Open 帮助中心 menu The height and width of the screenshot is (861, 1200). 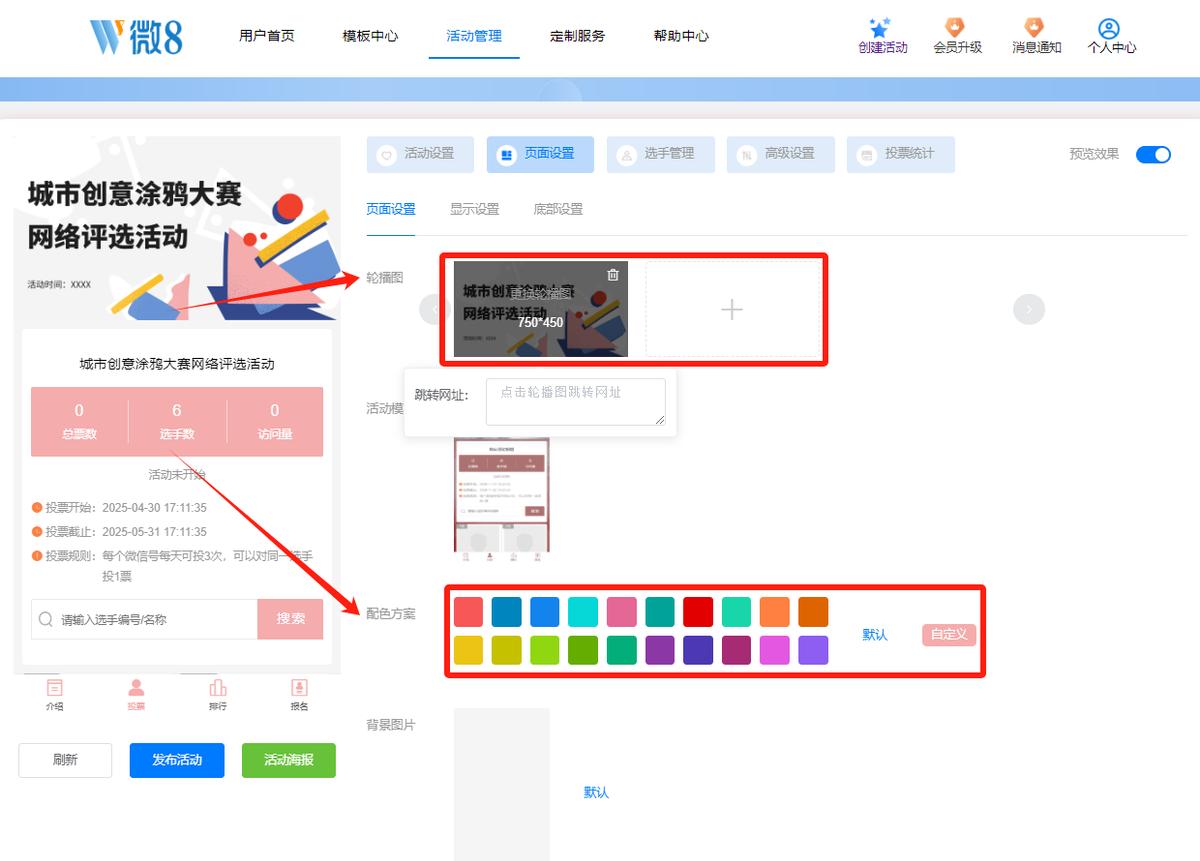point(681,36)
